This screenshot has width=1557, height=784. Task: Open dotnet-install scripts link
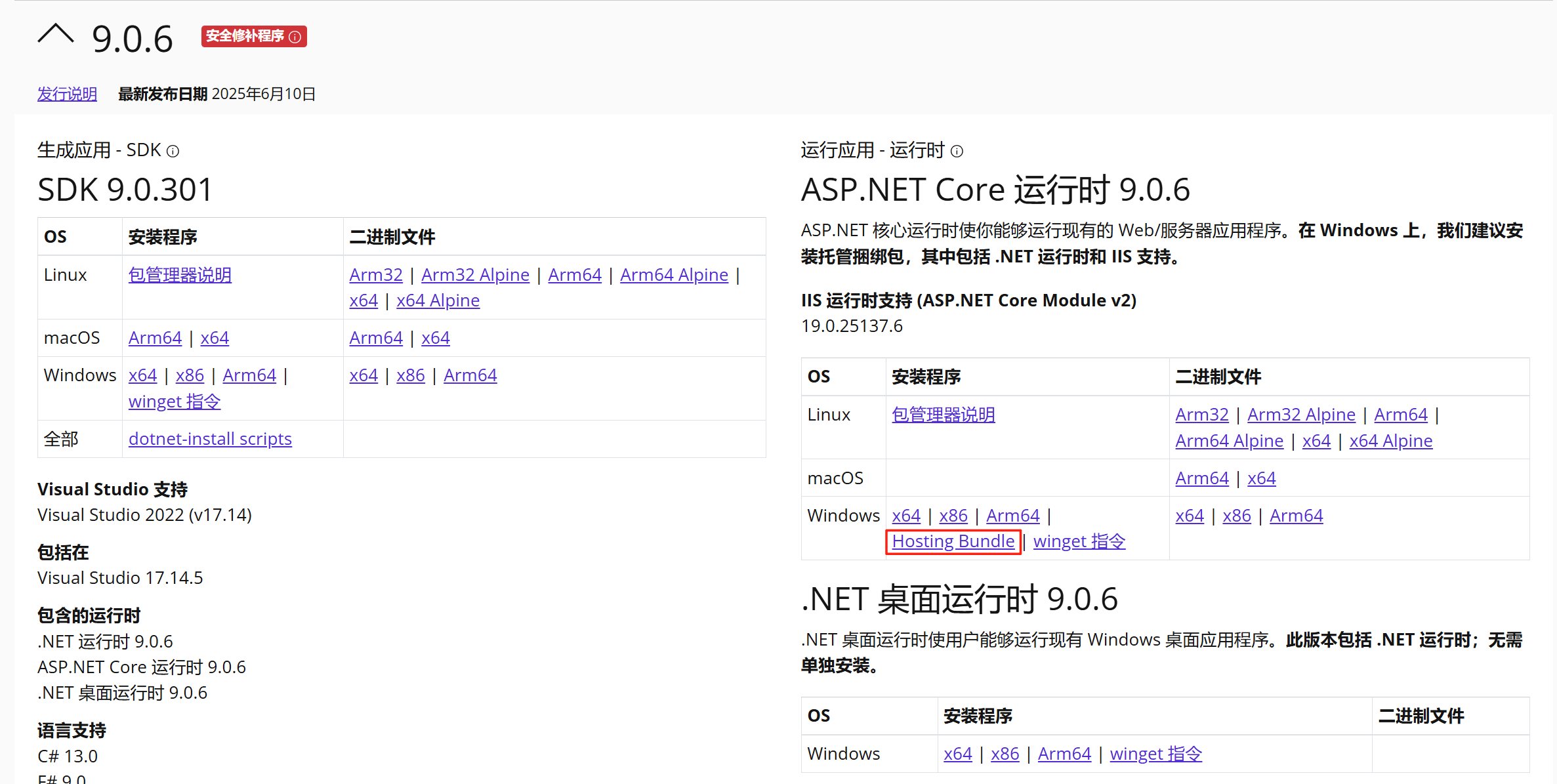coord(210,439)
